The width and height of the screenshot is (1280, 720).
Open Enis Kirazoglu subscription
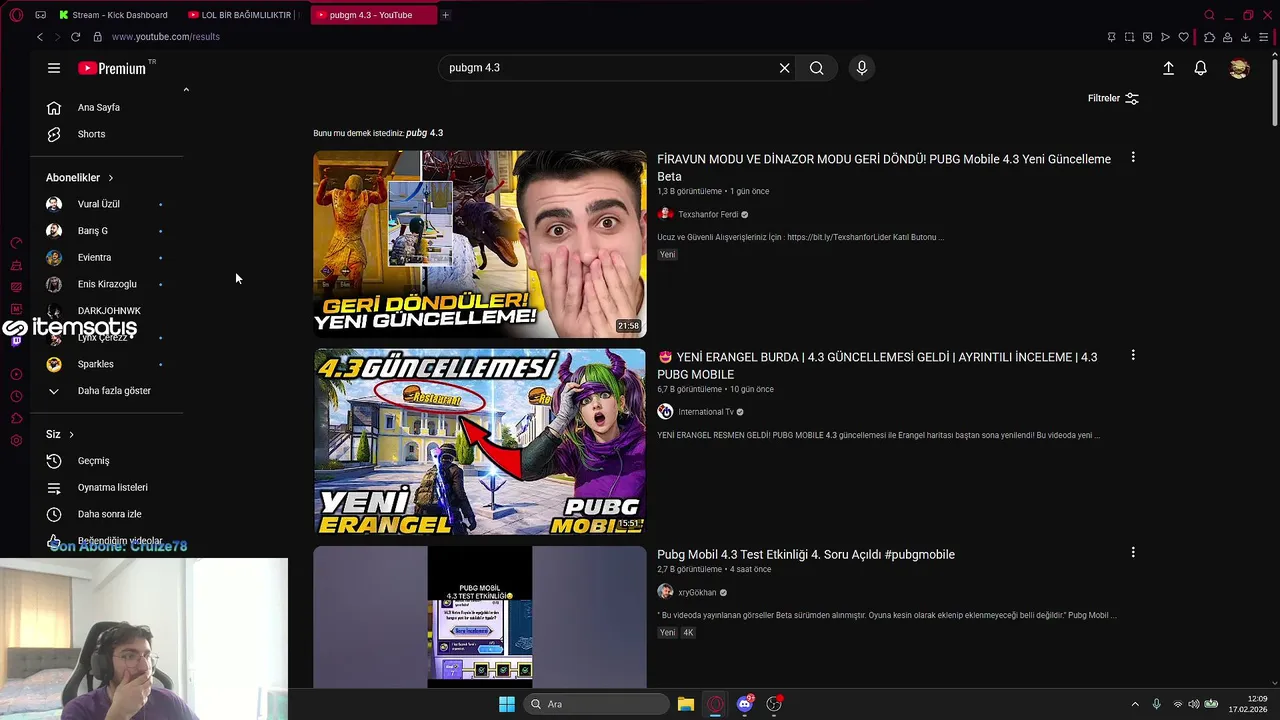107,284
